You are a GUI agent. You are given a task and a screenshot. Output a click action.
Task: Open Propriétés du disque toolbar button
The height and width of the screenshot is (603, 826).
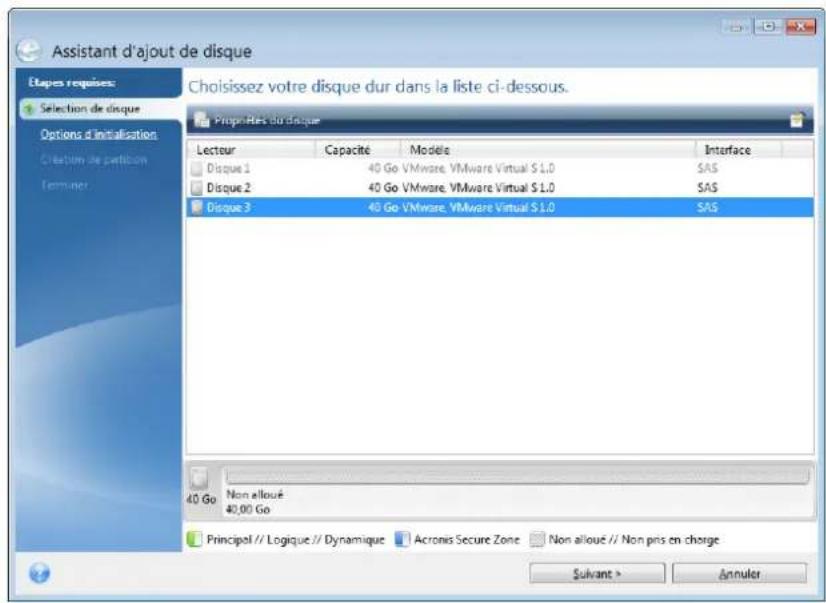point(257,120)
